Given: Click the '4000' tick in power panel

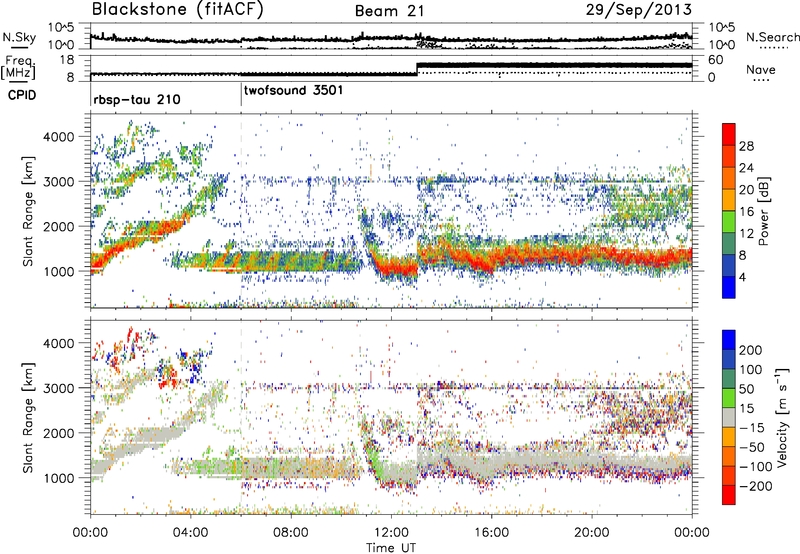Looking at the screenshot, I should pos(58,137).
